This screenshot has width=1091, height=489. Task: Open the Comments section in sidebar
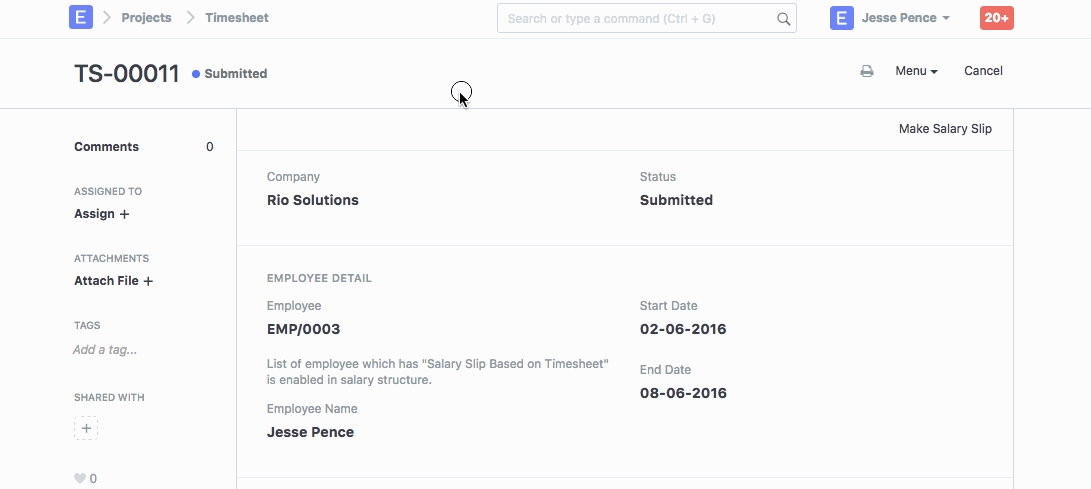pos(106,147)
